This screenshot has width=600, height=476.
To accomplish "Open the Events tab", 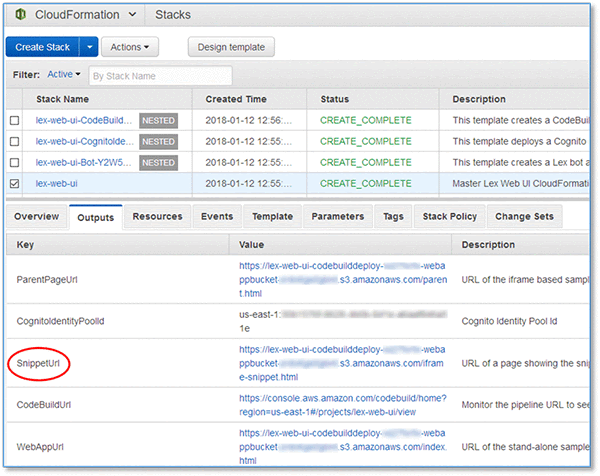I will coord(217,217).
